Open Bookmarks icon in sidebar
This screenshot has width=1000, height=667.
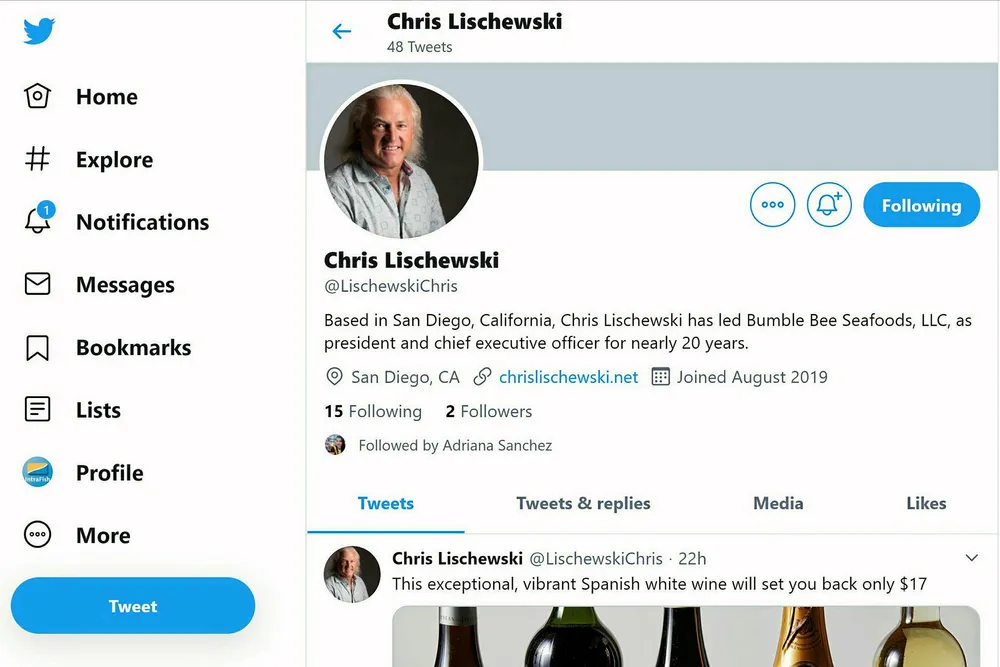coord(37,347)
